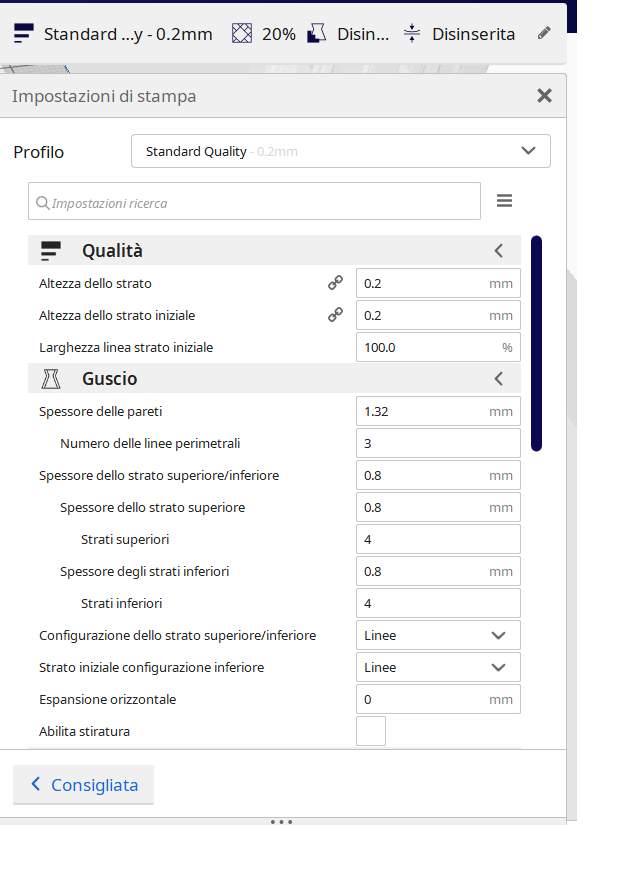
Task: Click the settings list vertical scrollbar
Action: 536,343
